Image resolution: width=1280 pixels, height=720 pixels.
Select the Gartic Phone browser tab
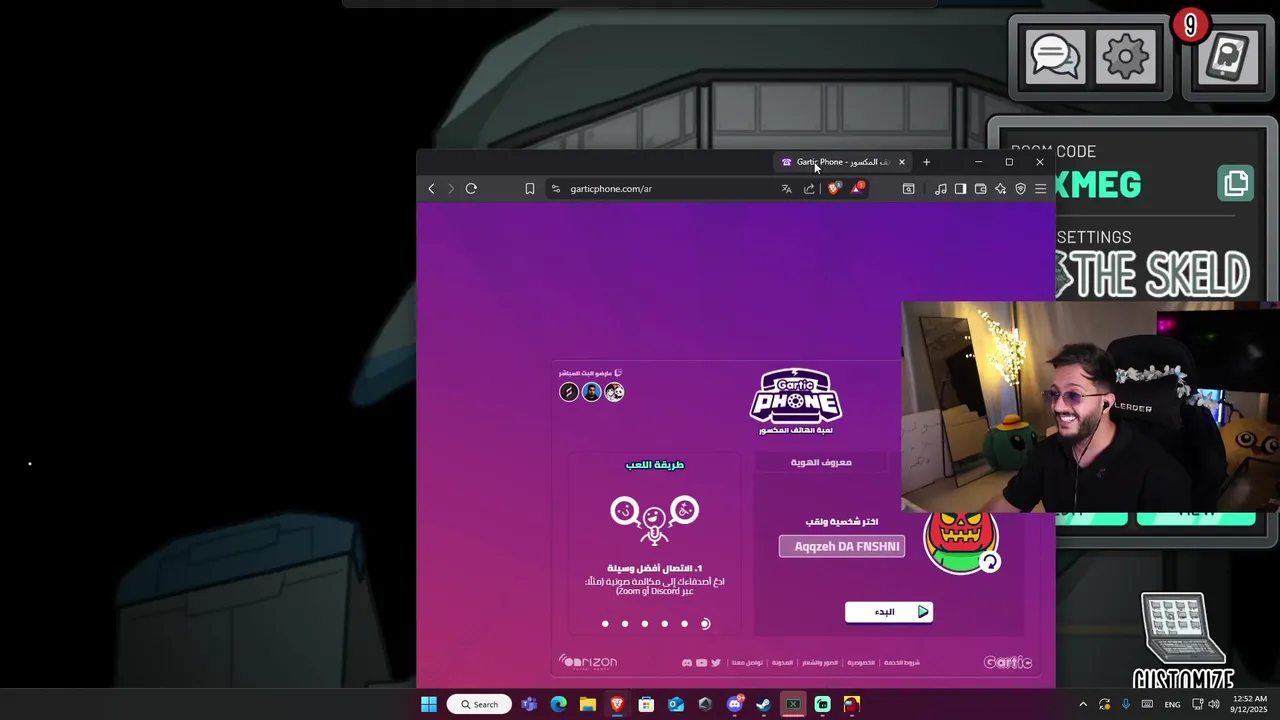(x=843, y=162)
